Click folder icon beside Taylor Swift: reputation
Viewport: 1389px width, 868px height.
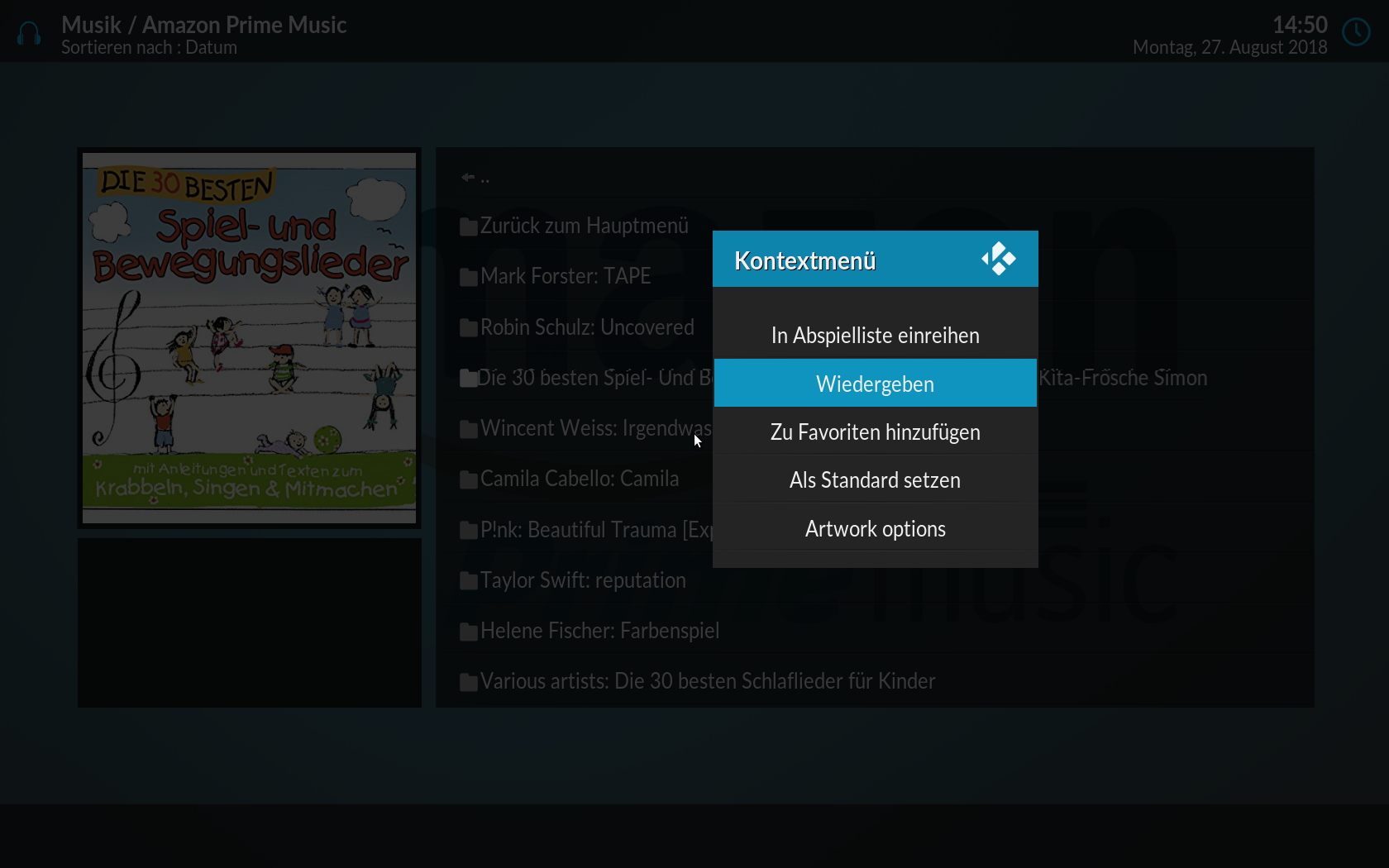(469, 581)
